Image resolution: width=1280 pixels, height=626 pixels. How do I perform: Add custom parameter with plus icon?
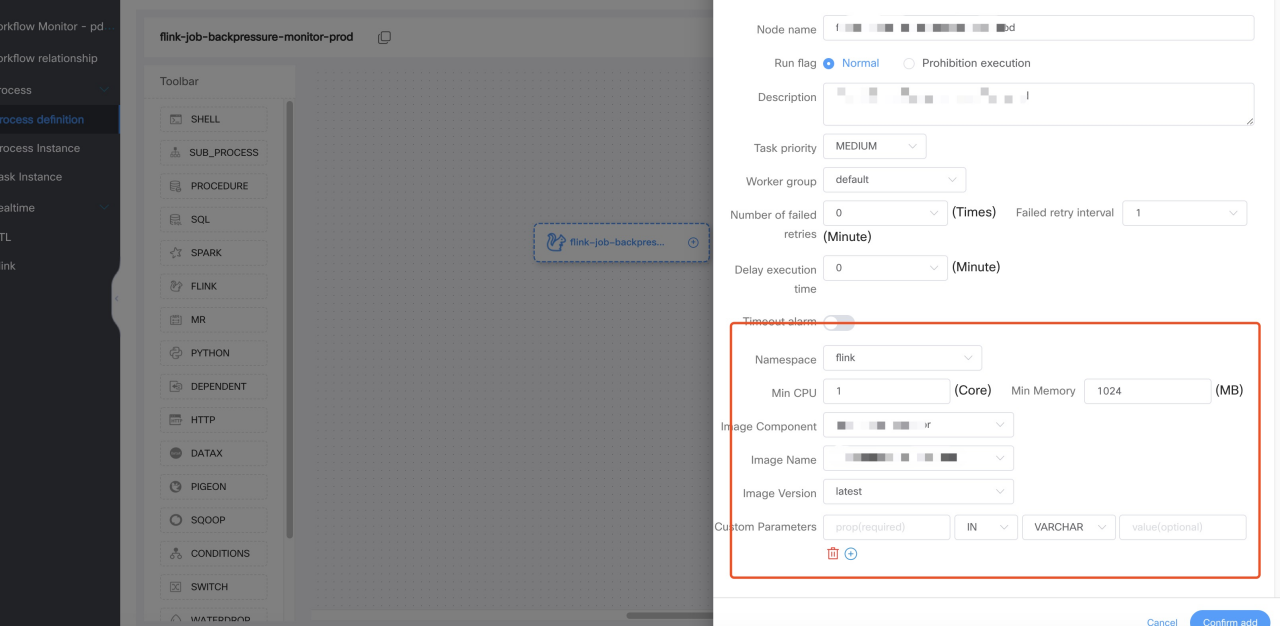851,553
